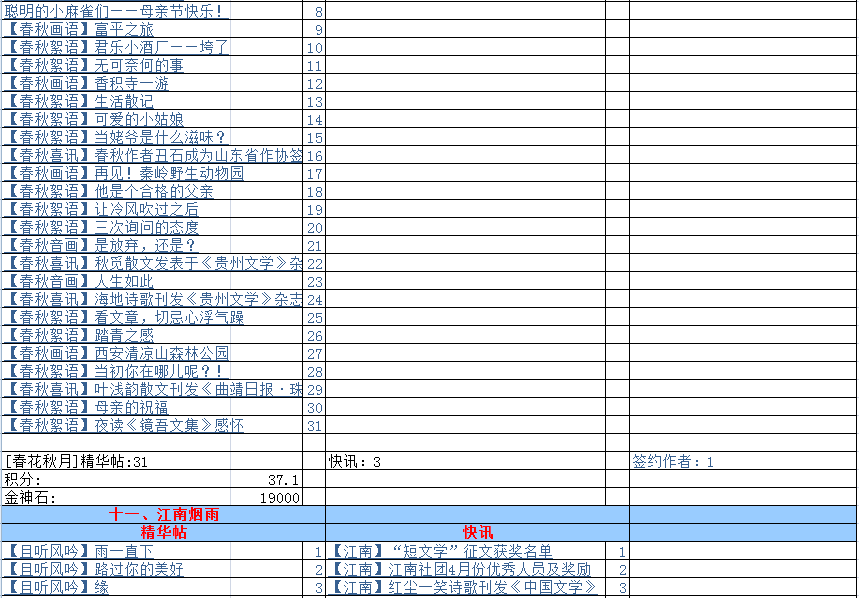
Task: Select the row number 8 cell
Action: 314,12
